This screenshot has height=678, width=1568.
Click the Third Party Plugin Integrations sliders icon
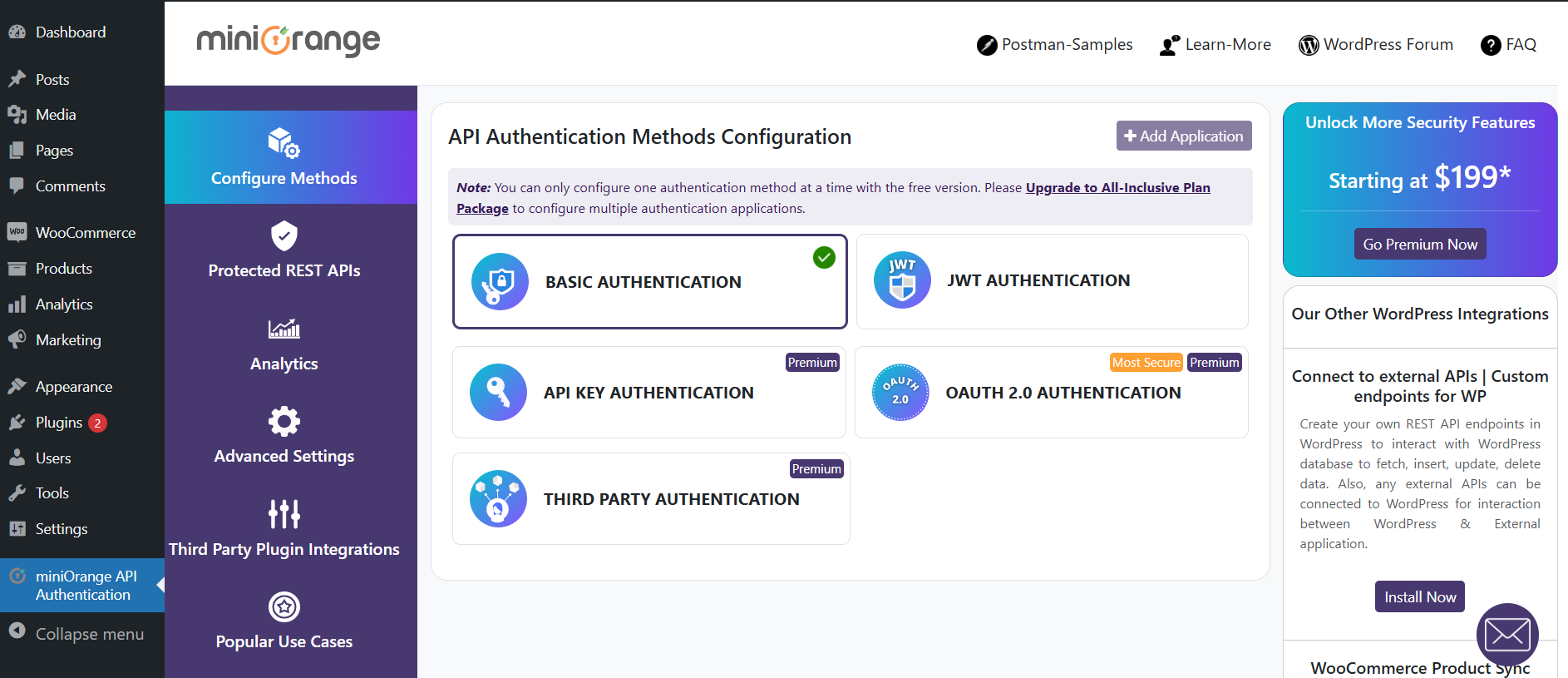pyautogui.click(x=284, y=514)
